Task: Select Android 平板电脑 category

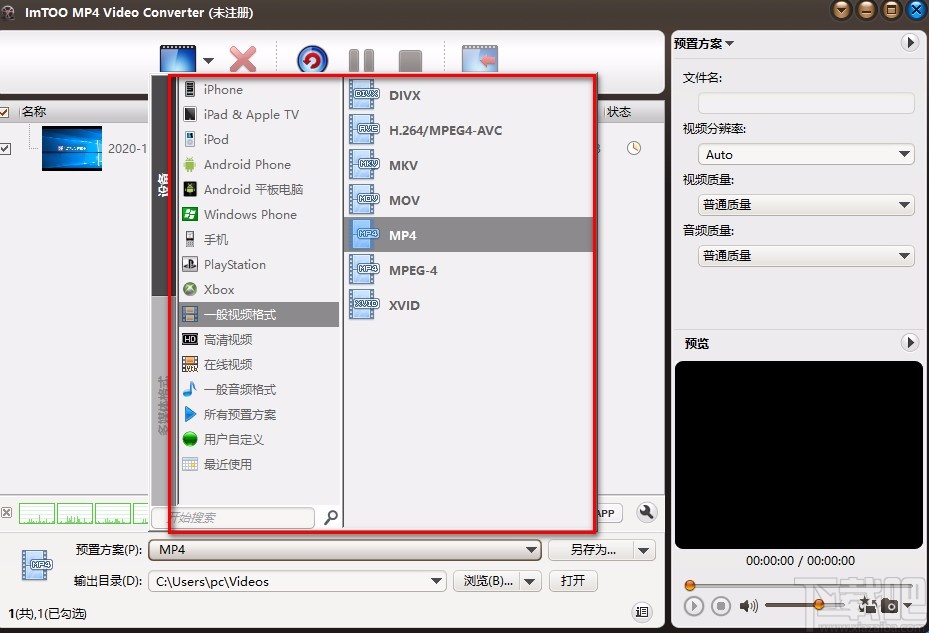Action: pyautogui.click(x=259, y=189)
